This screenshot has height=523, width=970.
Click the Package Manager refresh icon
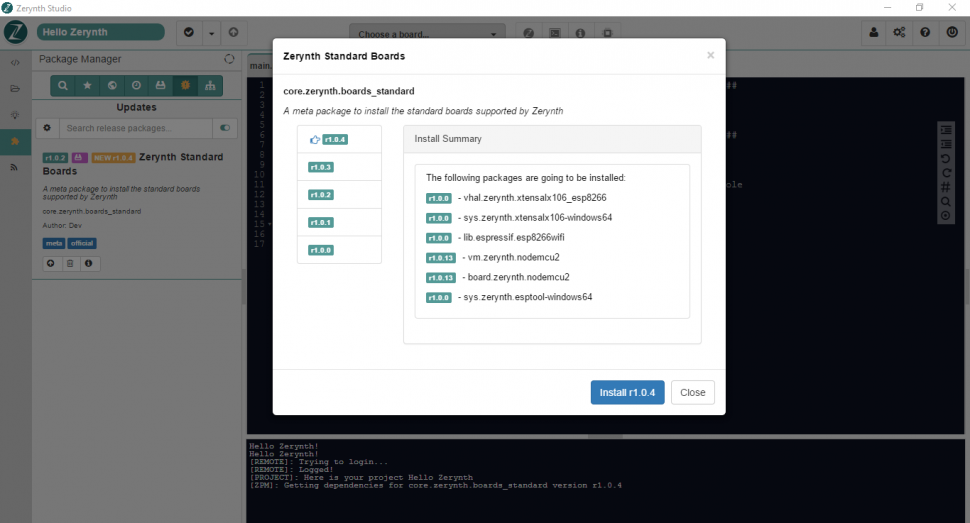(230, 59)
